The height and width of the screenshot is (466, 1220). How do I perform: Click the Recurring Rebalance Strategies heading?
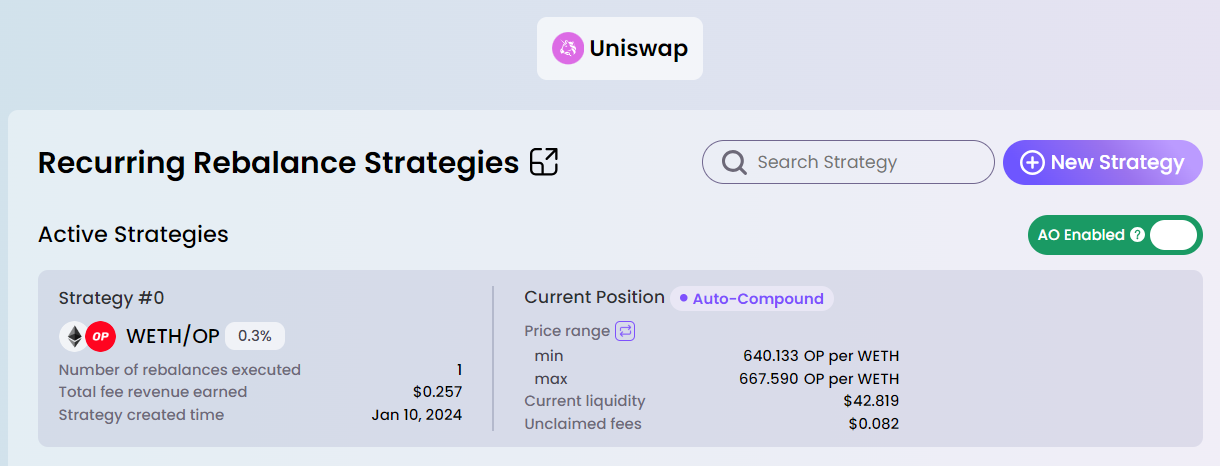[278, 162]
